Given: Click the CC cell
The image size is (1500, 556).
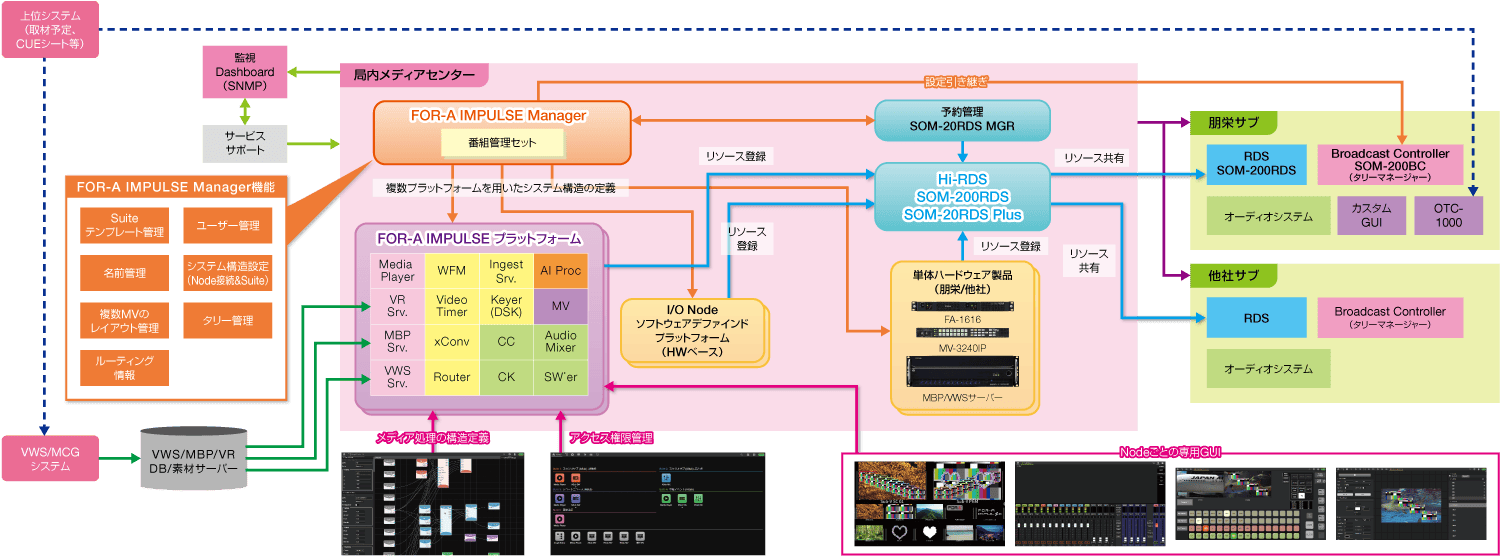Looking at the screenshot, I should 506,342.
